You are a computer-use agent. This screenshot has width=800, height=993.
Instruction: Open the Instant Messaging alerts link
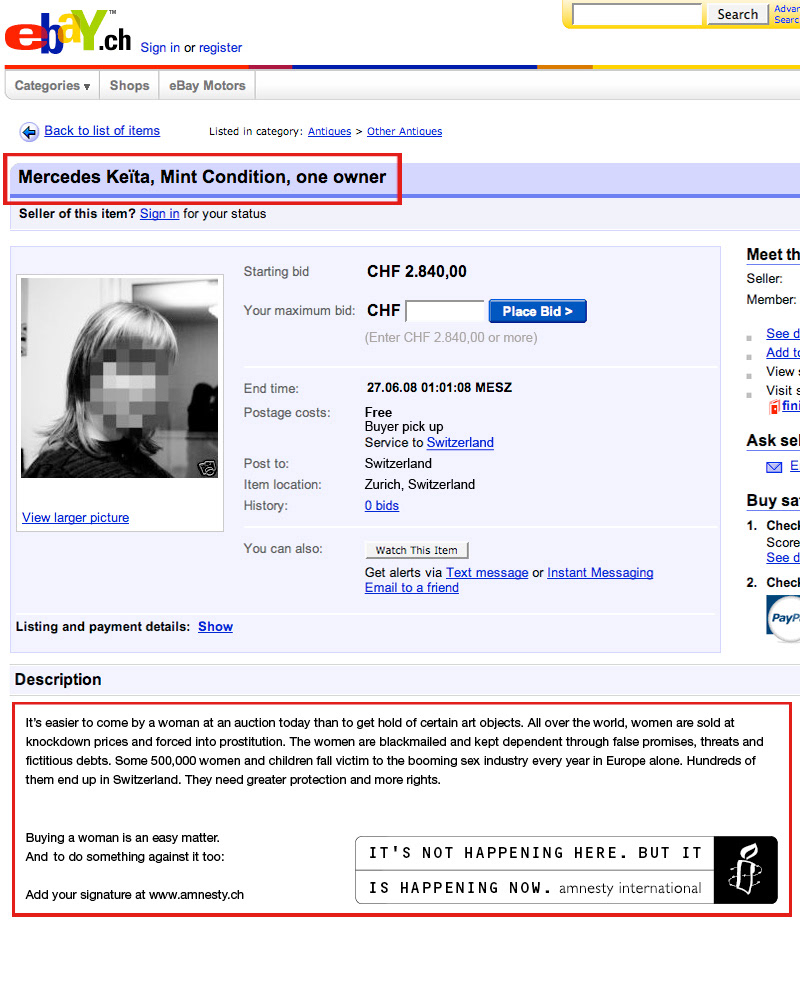600,572
